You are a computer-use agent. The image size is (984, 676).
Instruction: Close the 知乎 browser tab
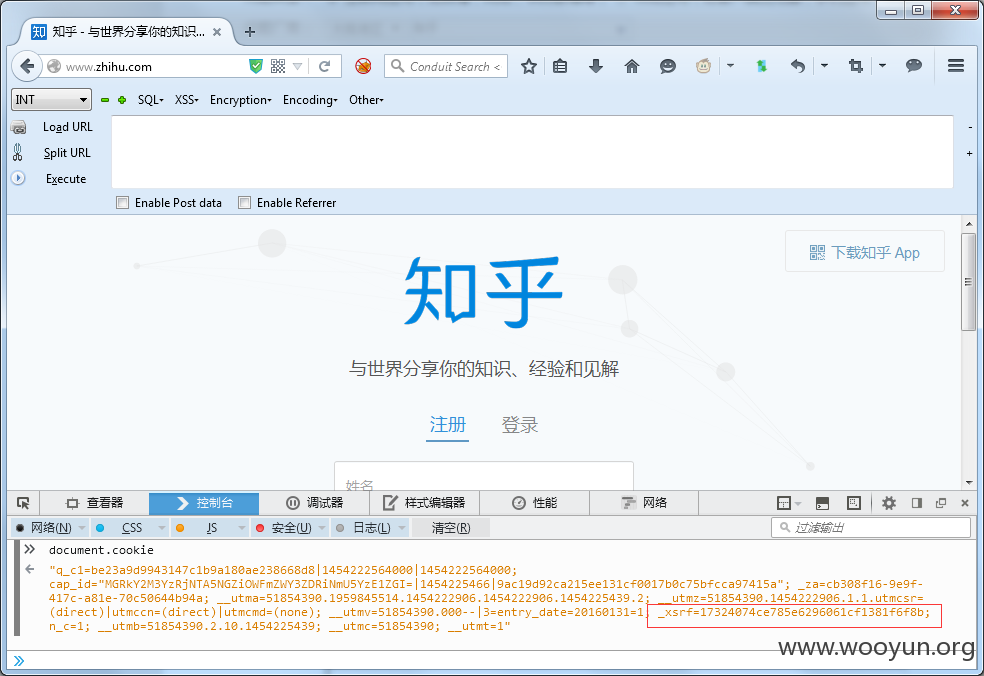pos(217,32)
